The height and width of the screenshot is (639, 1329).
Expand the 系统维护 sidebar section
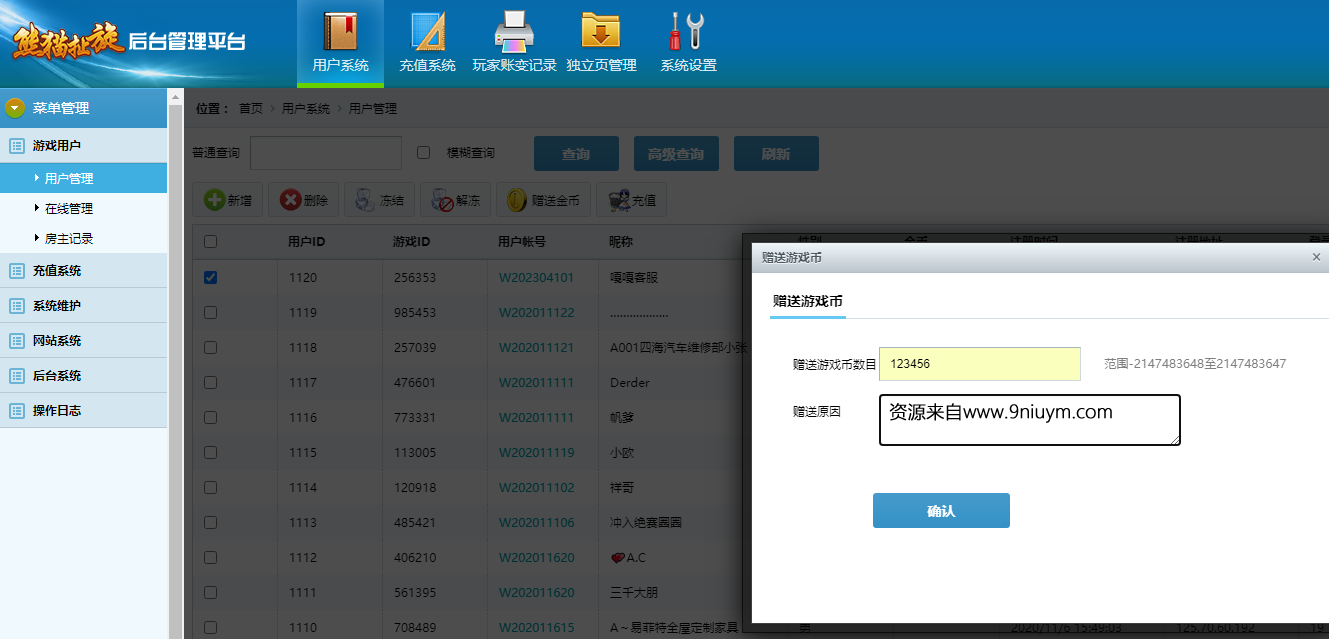(57, 305)
